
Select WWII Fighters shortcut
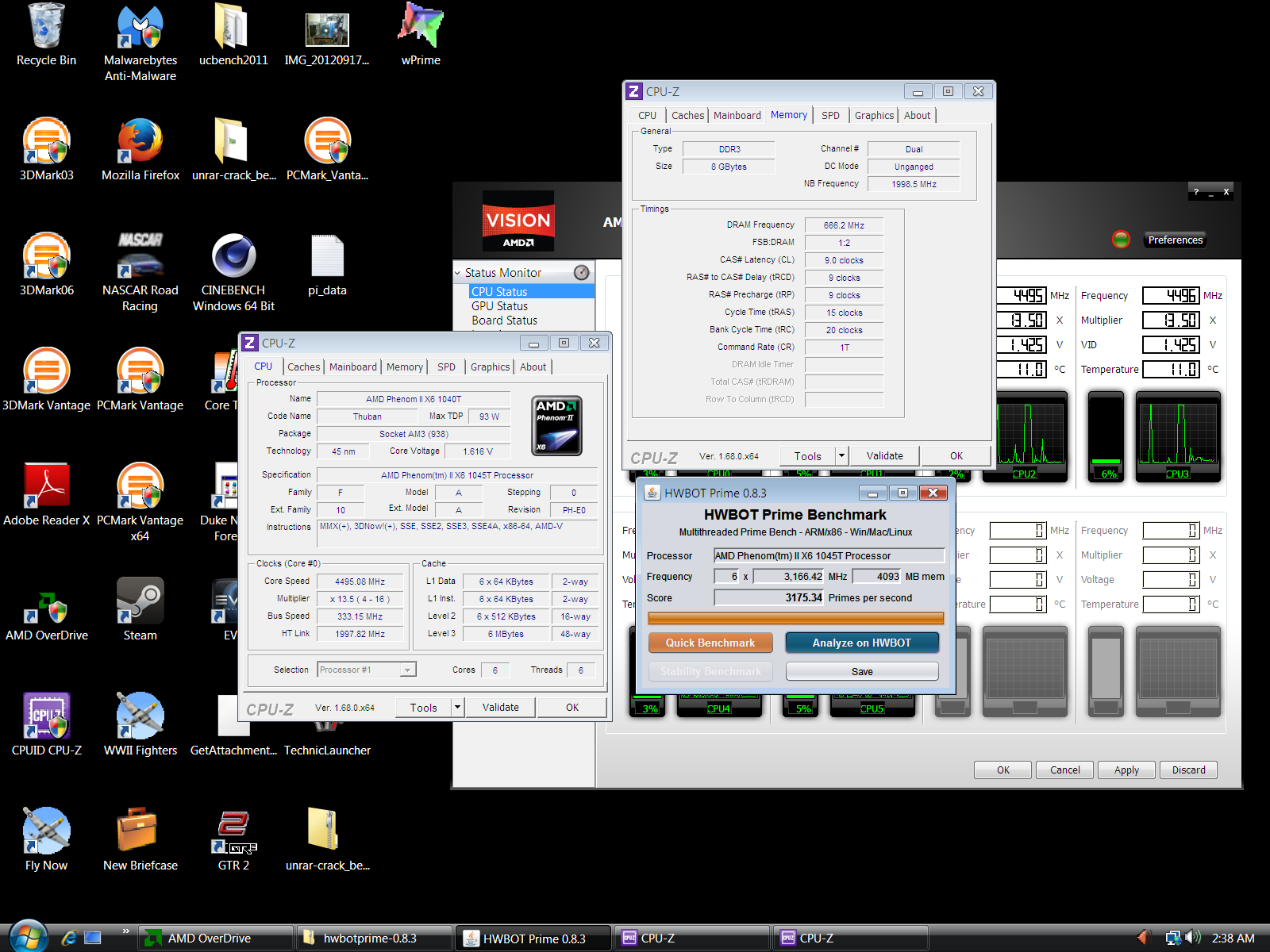[x=140, y=726]
